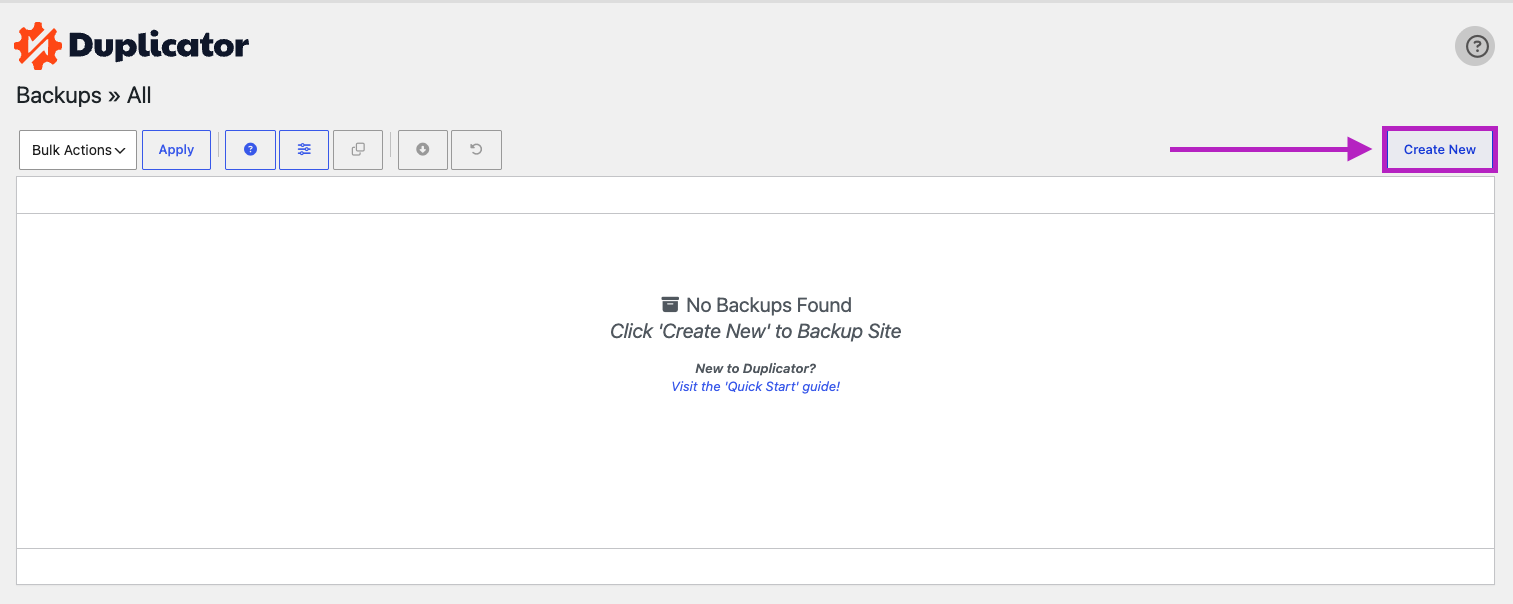Click the archive box icon beside No Backups Found
The height and width of the screenshot is (604, 1513).
coord(670,305)
